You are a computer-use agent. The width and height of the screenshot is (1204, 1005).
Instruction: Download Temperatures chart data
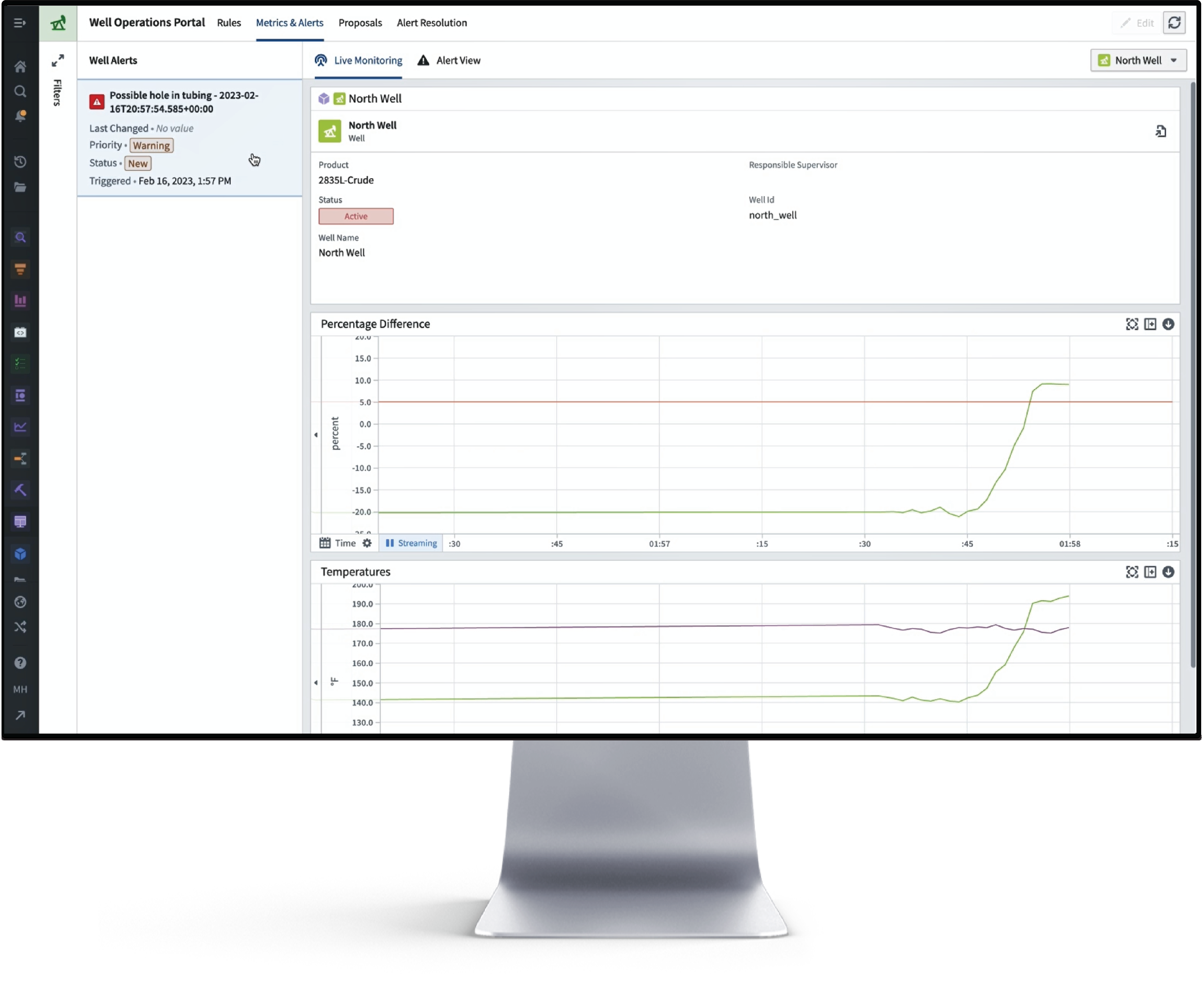coord(1168,572)
